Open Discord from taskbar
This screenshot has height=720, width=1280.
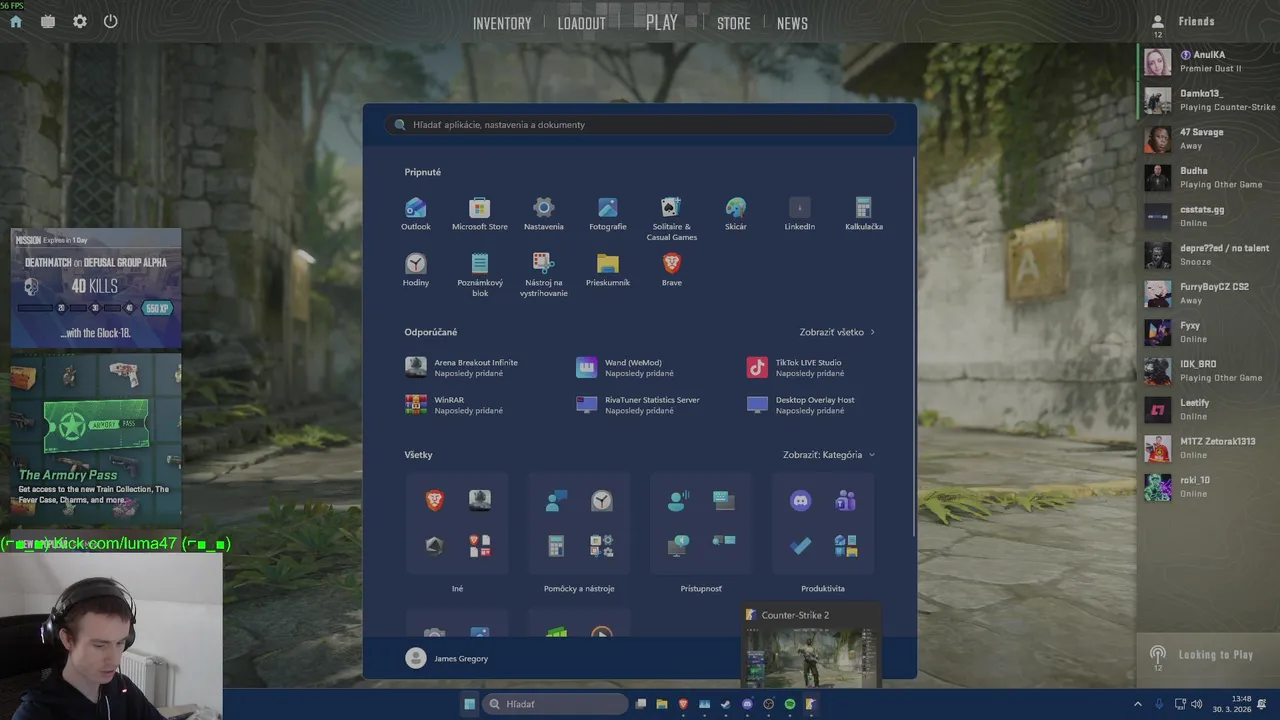(747, 704)
